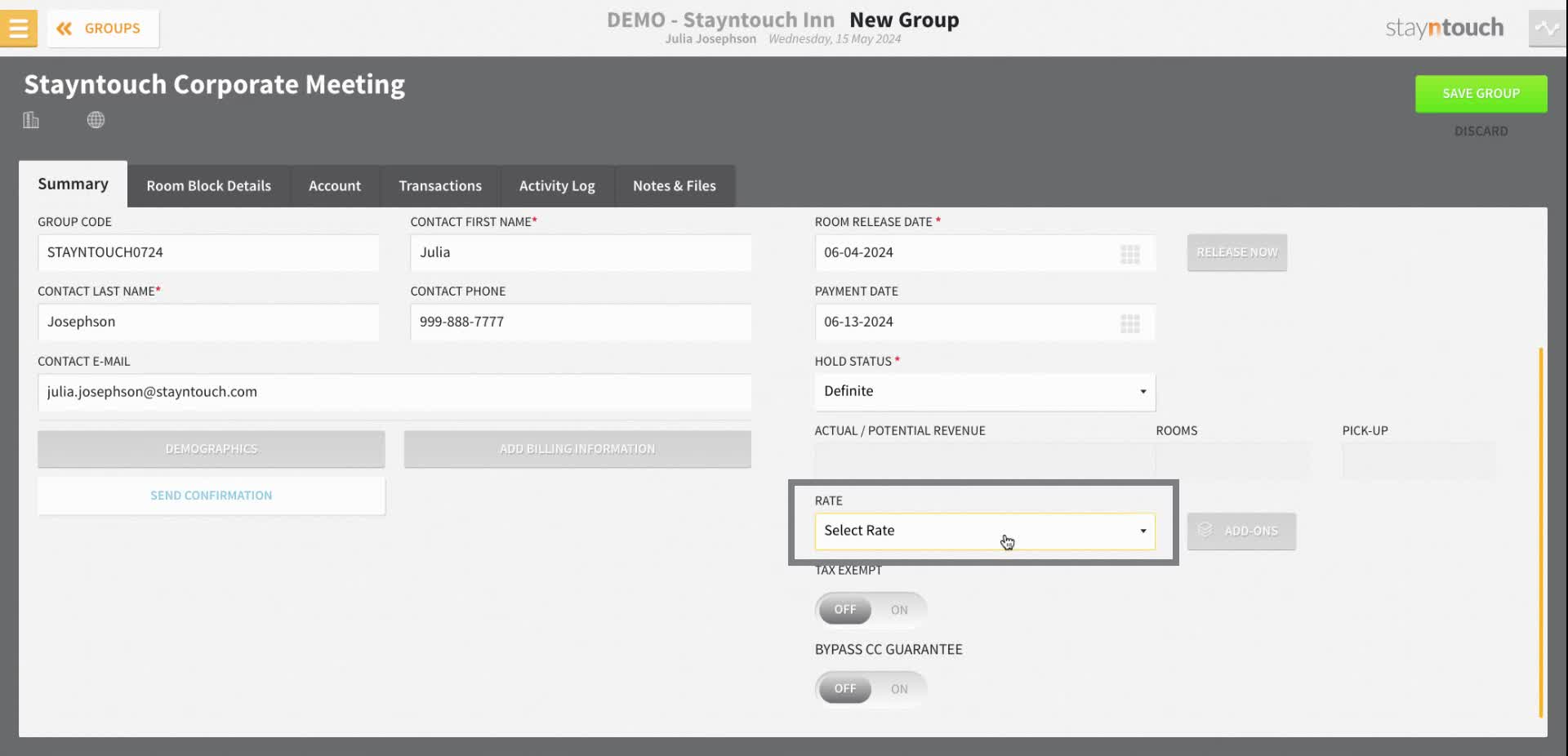The width and height of the screenshot is (1568, 756).
Task: Click the stayntouch logo
Action: click(x=1444, y=29)
